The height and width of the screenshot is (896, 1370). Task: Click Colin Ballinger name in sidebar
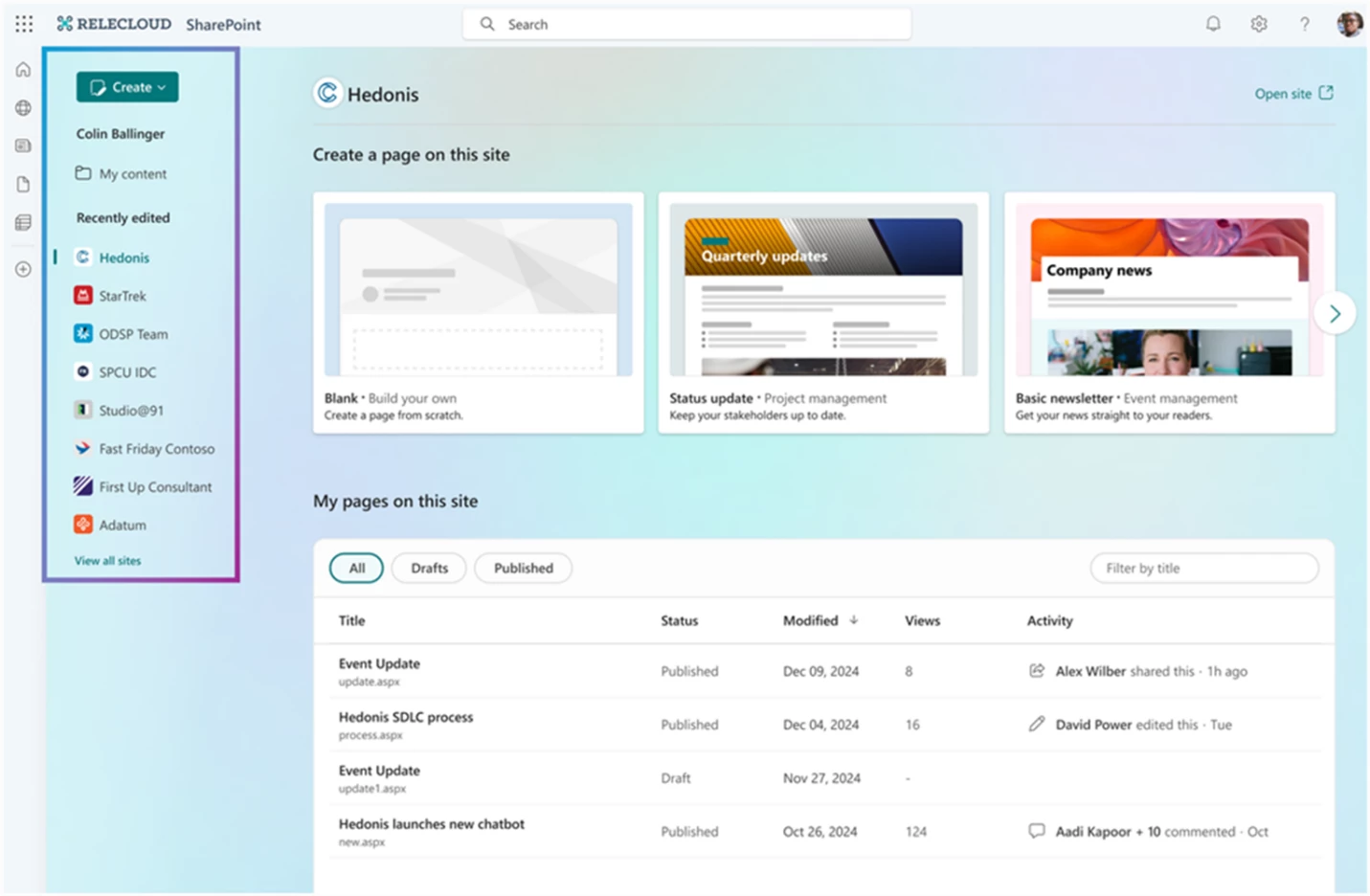click(121, 134)
